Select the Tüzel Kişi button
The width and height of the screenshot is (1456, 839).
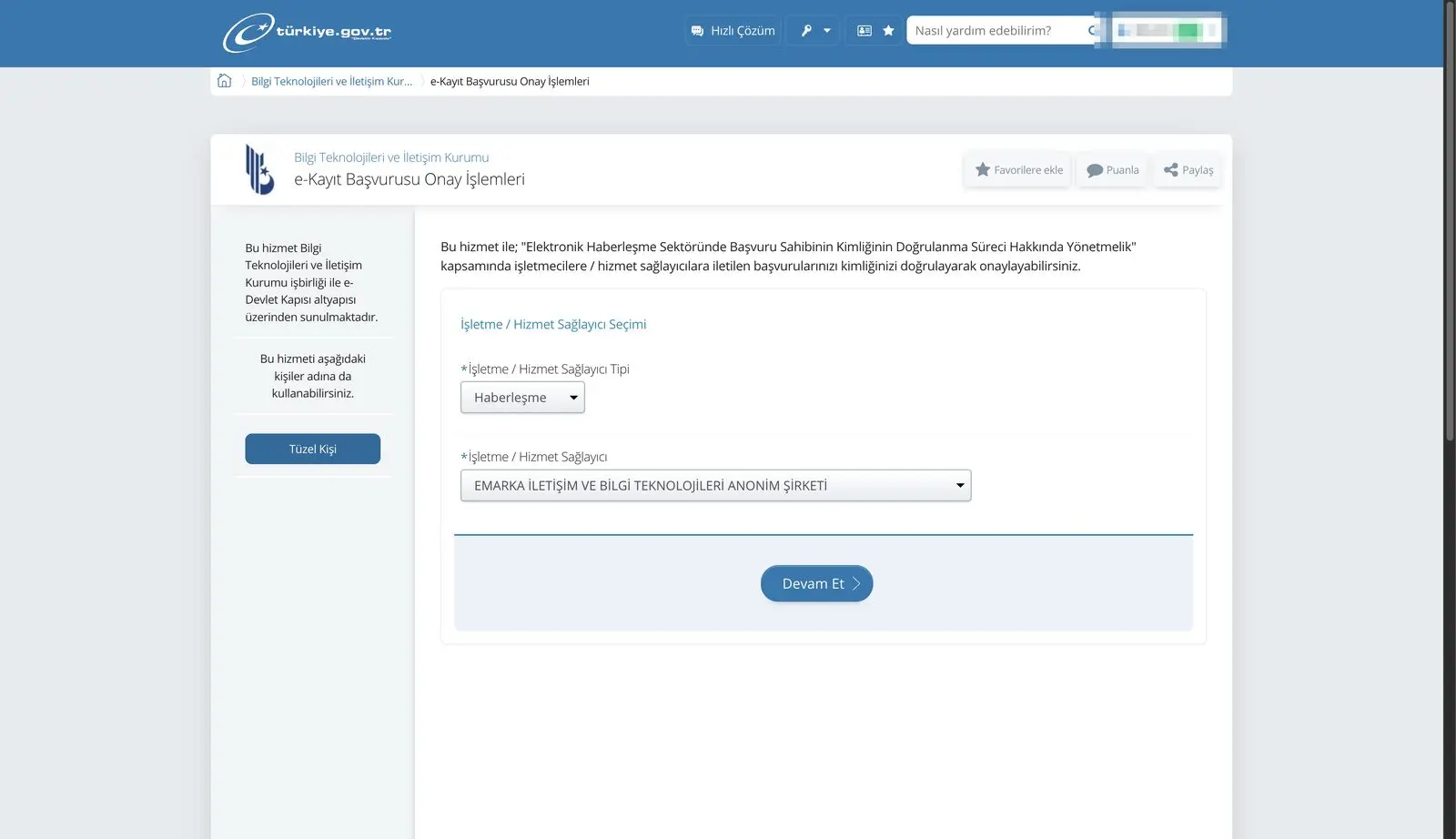313,450
